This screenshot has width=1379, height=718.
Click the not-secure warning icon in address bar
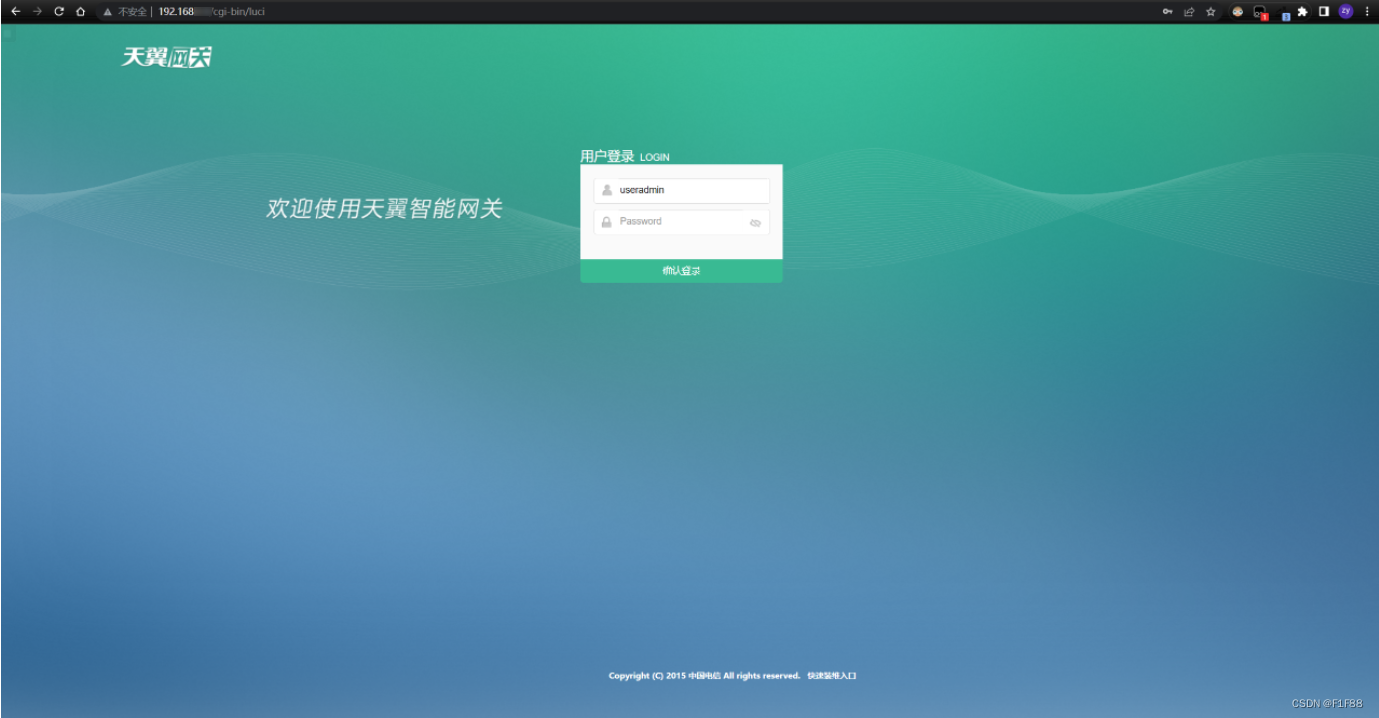tap(107, 12)
